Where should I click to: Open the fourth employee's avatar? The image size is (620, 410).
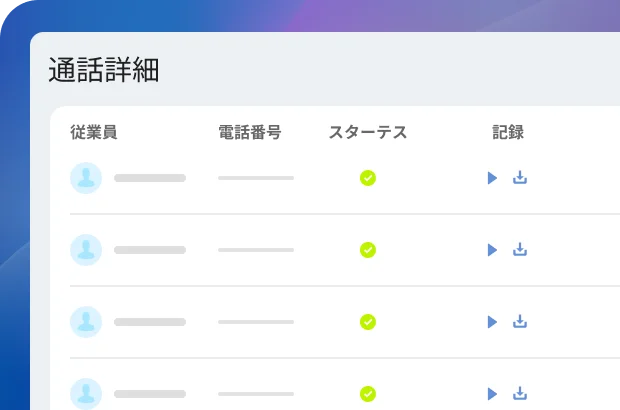[x=86, y=394]
